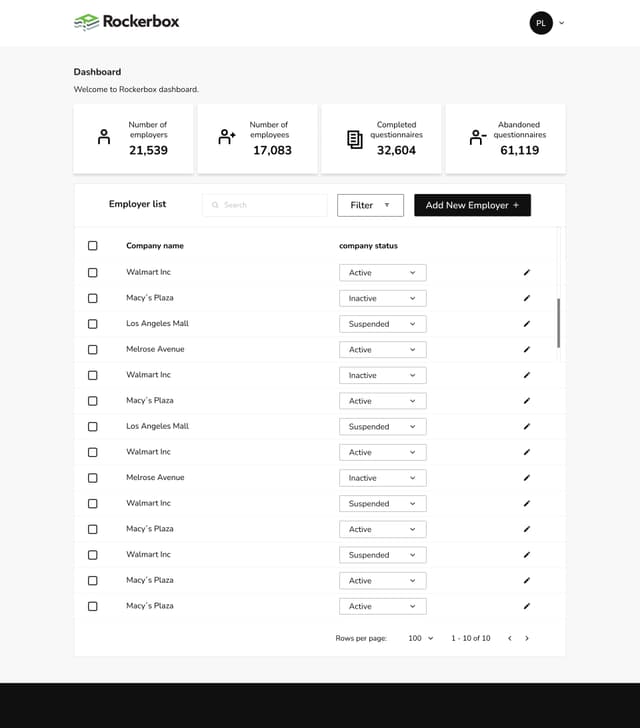Expand rows per page 100 selector
640x728 pixels.
coord(421,638)
